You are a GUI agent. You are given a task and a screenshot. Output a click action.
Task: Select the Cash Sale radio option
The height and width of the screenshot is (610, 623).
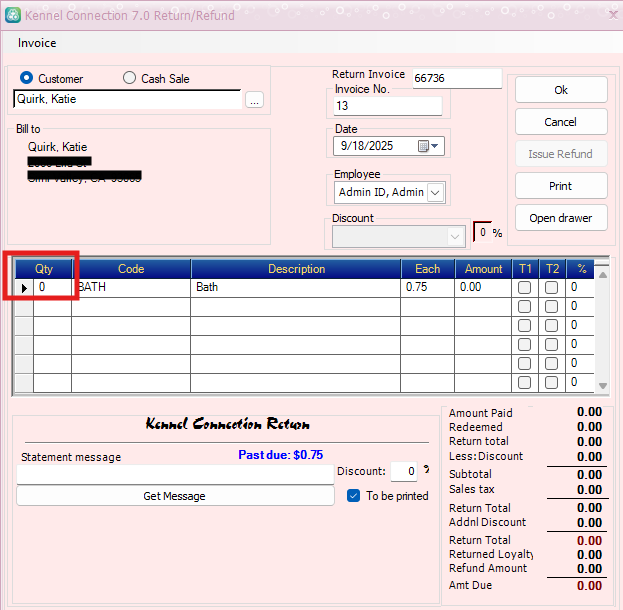129,78
